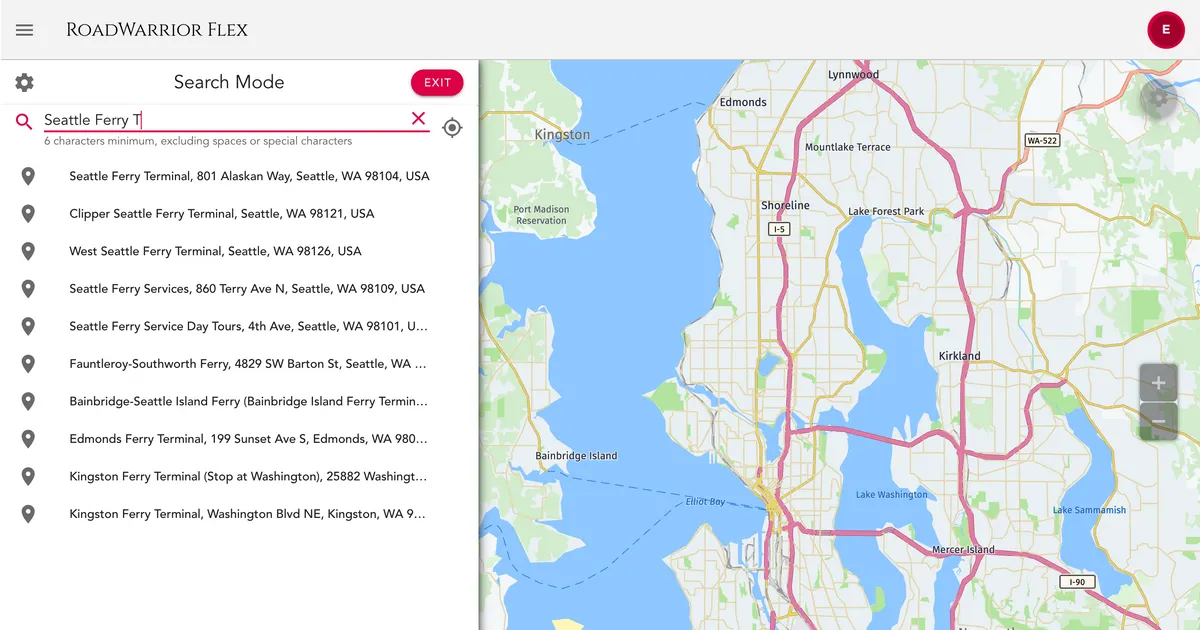
Task: Click the Lynnwood map label
Action: [x=854, y=75]
